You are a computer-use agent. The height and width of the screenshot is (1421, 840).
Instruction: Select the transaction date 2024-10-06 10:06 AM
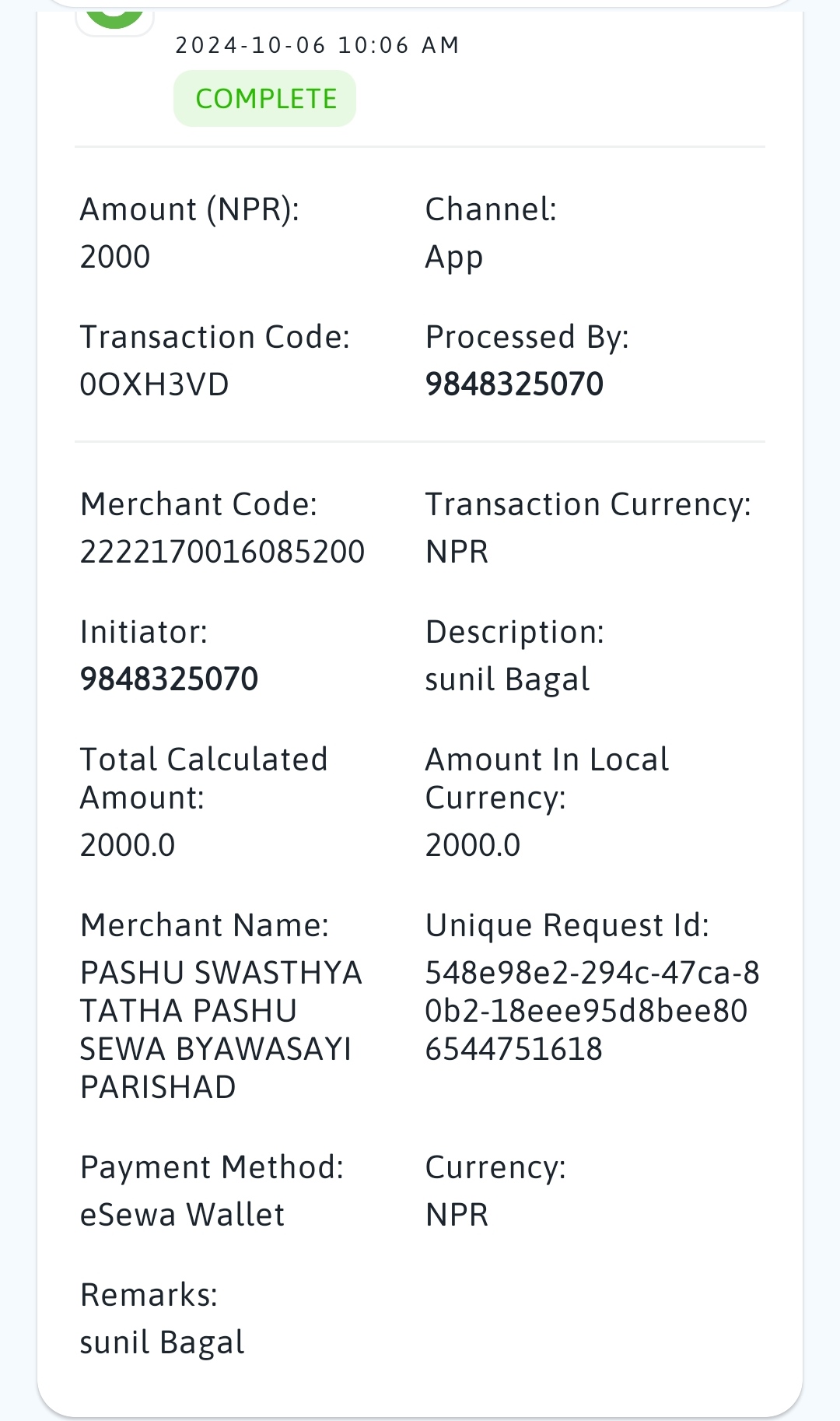(317, 45)
